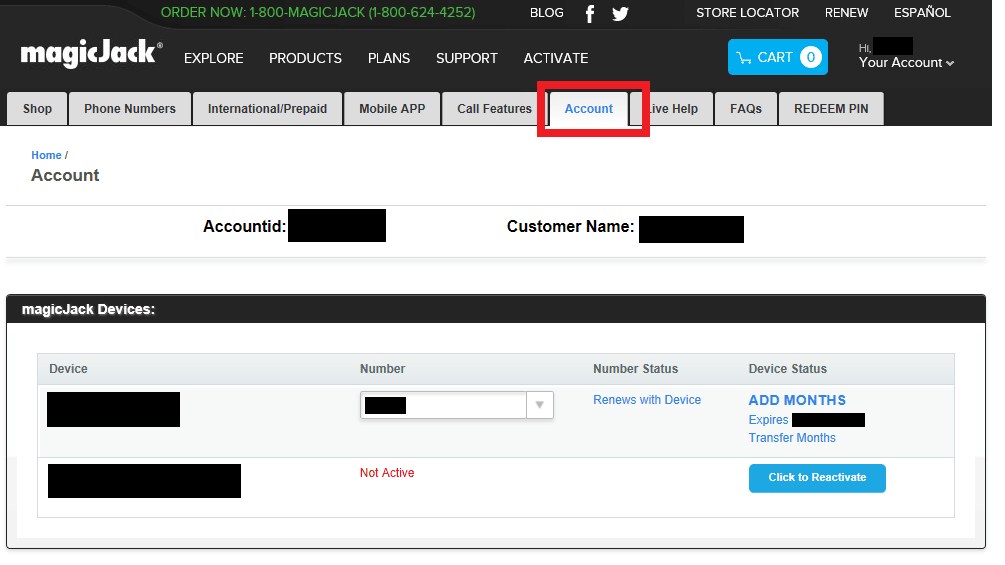Screen dimensions: 1005x565
Task: Open the PLANS menu
Action: click(x=388, y=58)
